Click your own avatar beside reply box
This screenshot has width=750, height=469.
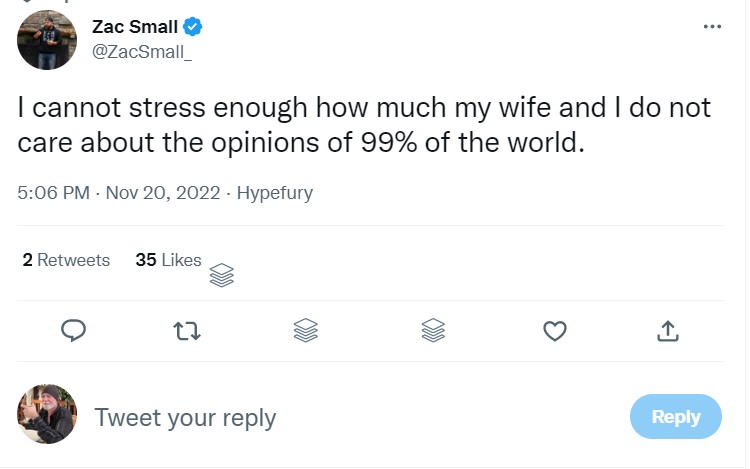point(47,414)
